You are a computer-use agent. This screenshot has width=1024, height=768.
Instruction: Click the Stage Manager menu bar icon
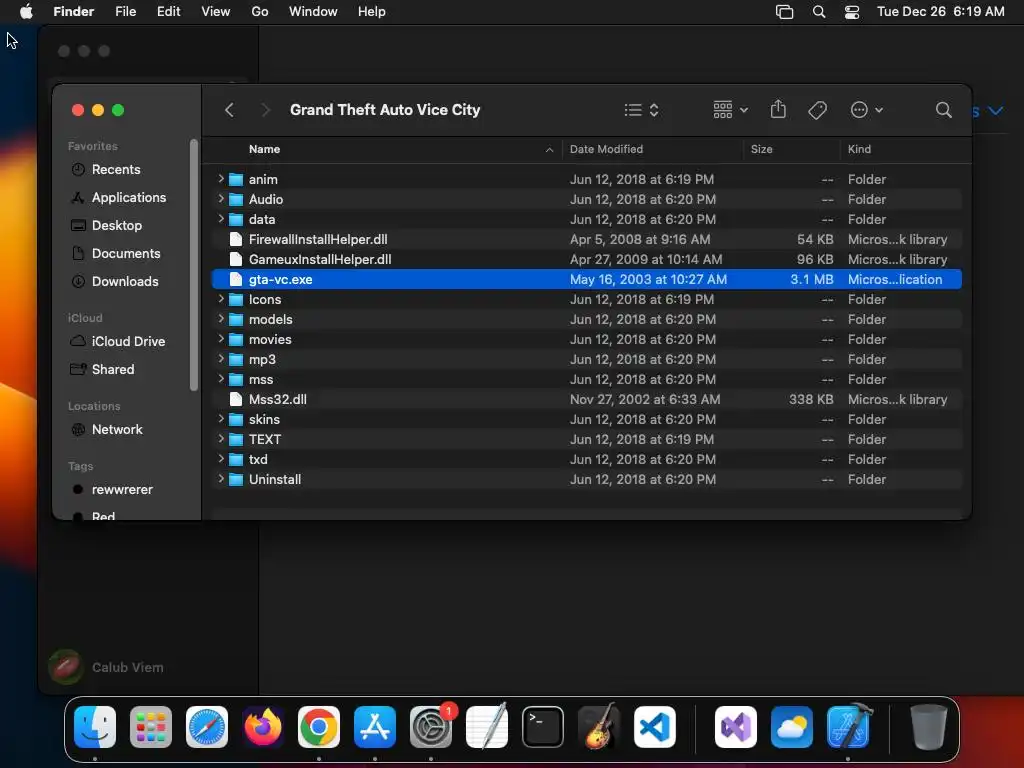tap(784, 12)
